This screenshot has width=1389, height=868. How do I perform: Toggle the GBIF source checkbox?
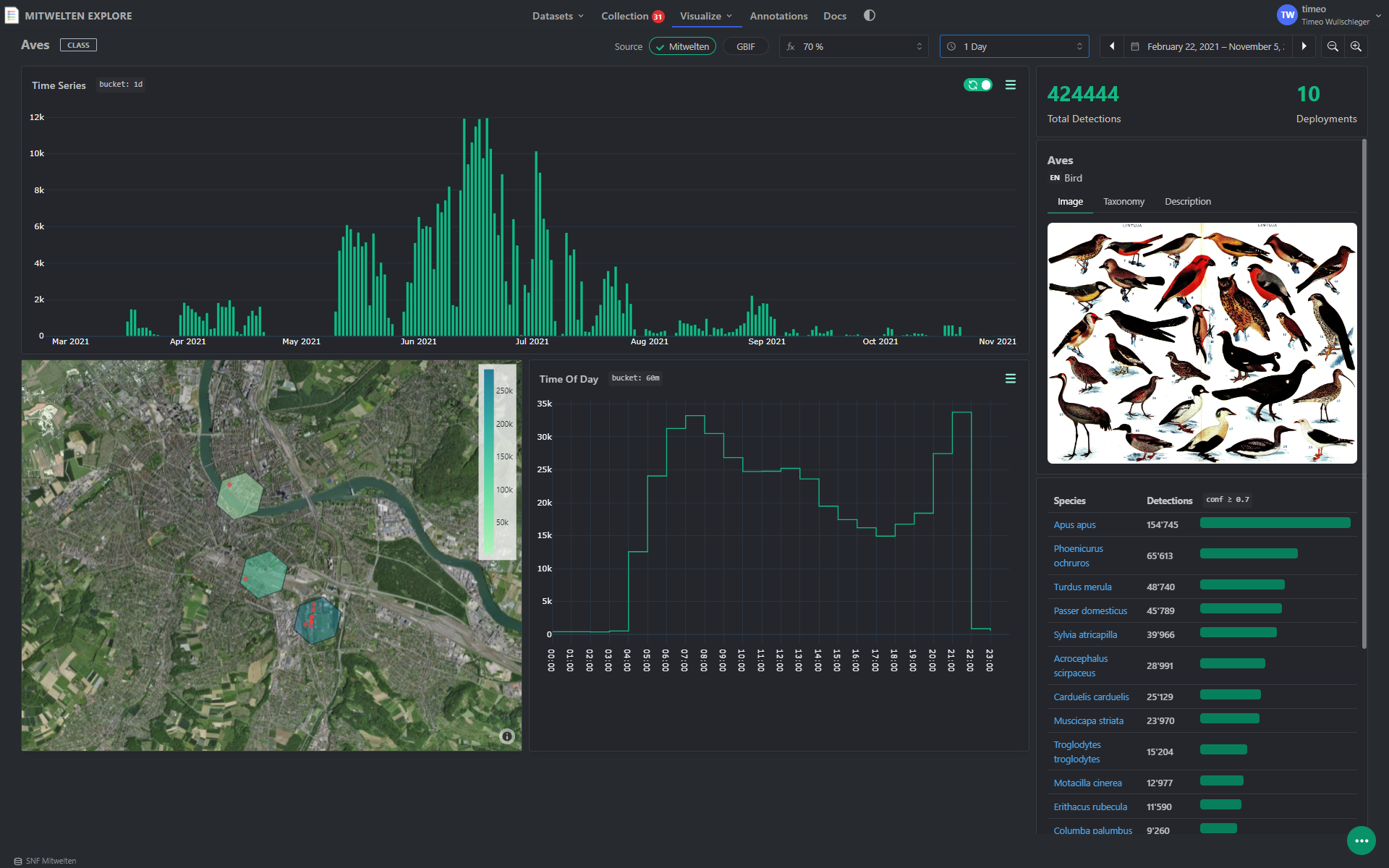[x=746, y=46]
